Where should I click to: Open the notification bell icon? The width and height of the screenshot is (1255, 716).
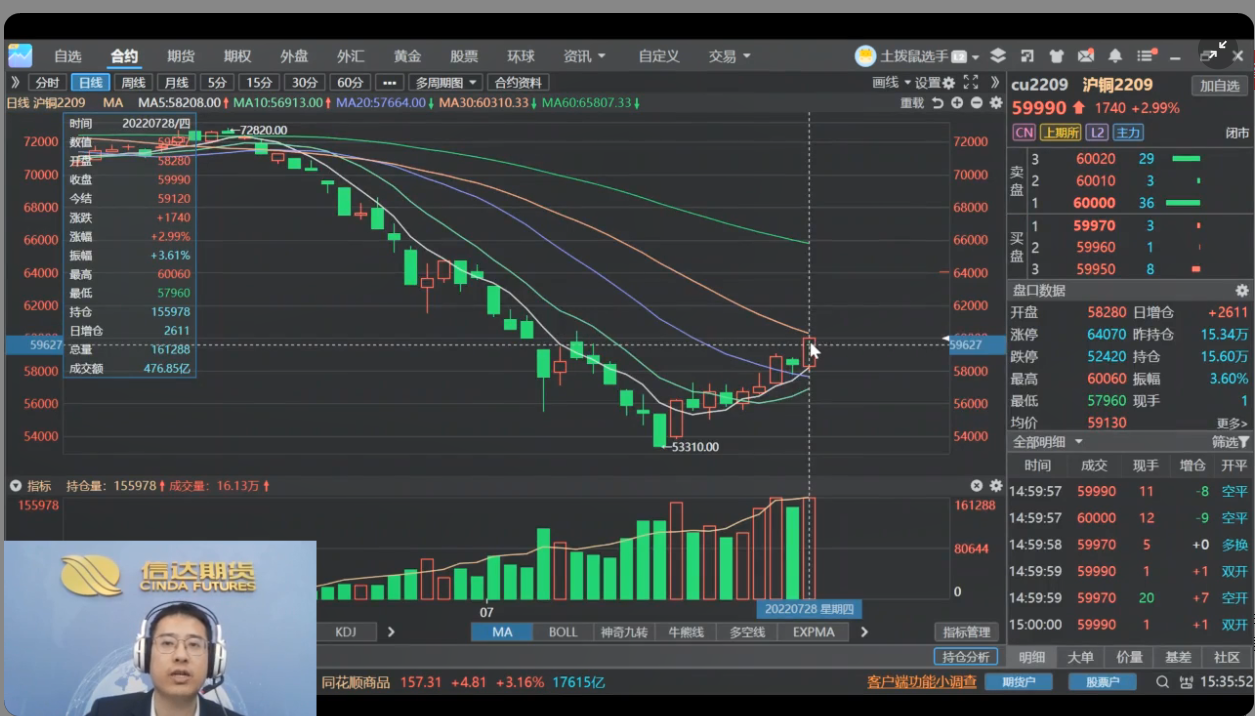click(1115, 56)
